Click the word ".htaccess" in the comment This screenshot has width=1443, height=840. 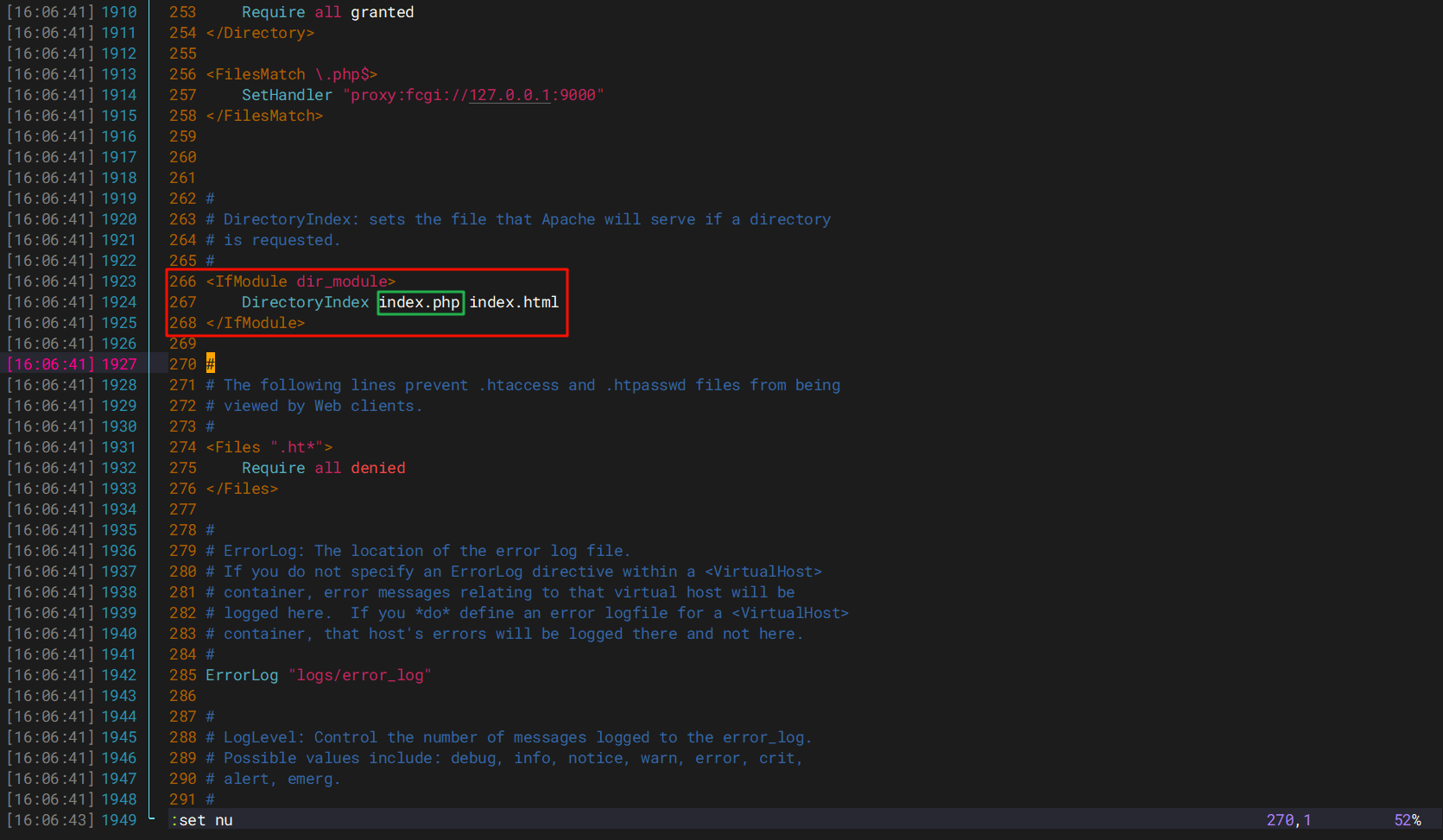pyautogui.click(x=519, y=385)
